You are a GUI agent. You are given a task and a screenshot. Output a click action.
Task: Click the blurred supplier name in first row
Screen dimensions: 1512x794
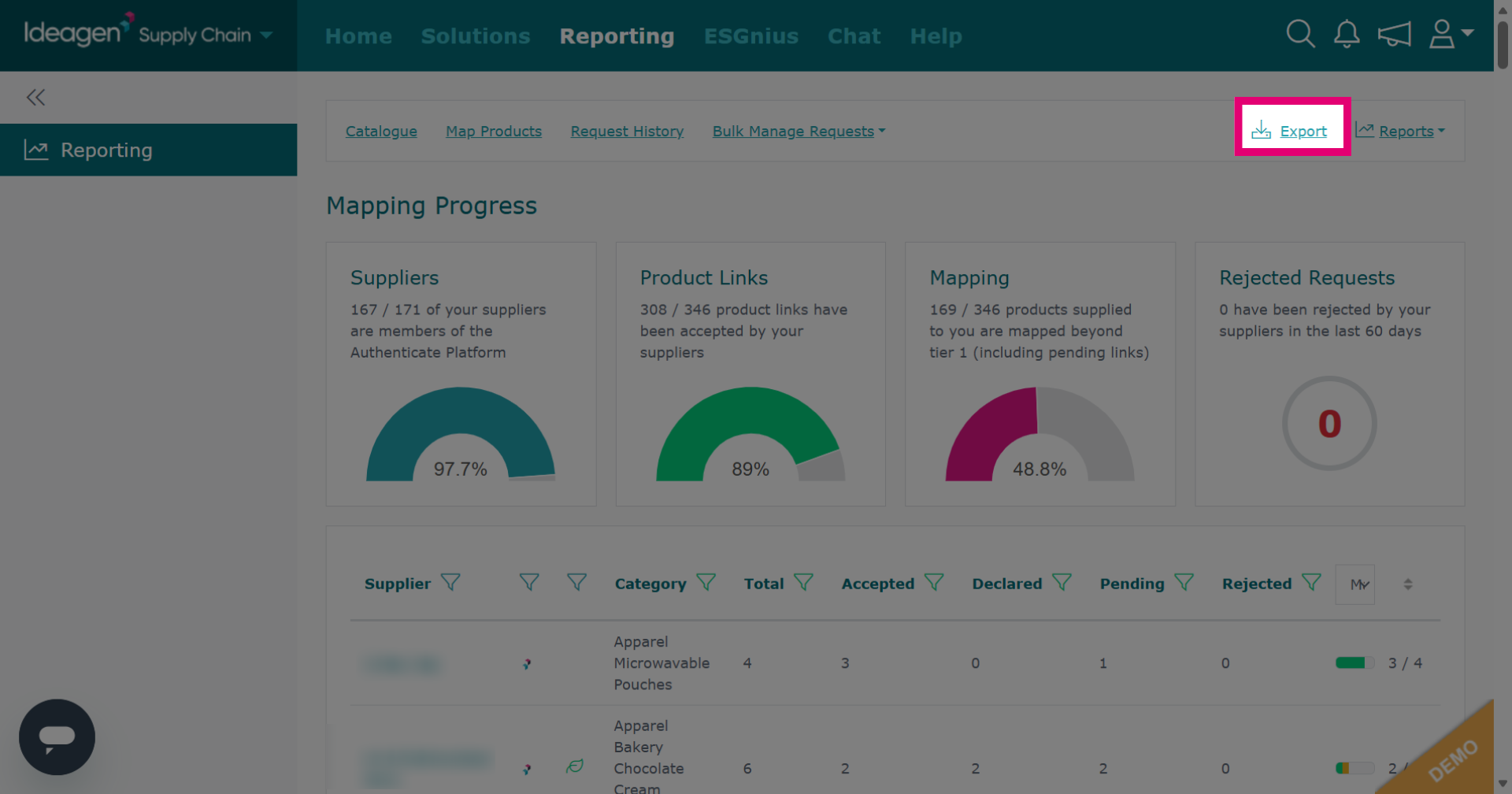pos(402,664)
